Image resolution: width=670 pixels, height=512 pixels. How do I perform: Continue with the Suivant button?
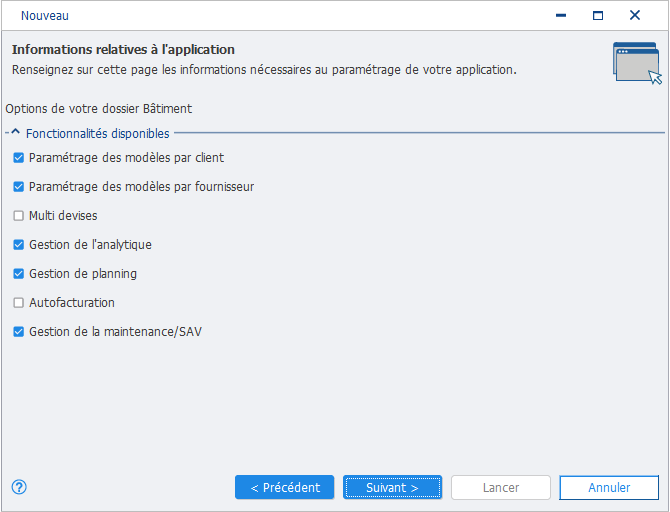[x=392, y=487]
